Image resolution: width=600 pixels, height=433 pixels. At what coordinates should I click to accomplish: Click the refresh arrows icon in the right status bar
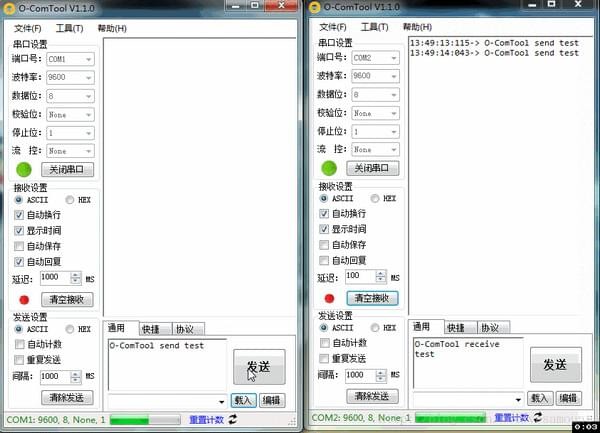click(x=538, y=417)
